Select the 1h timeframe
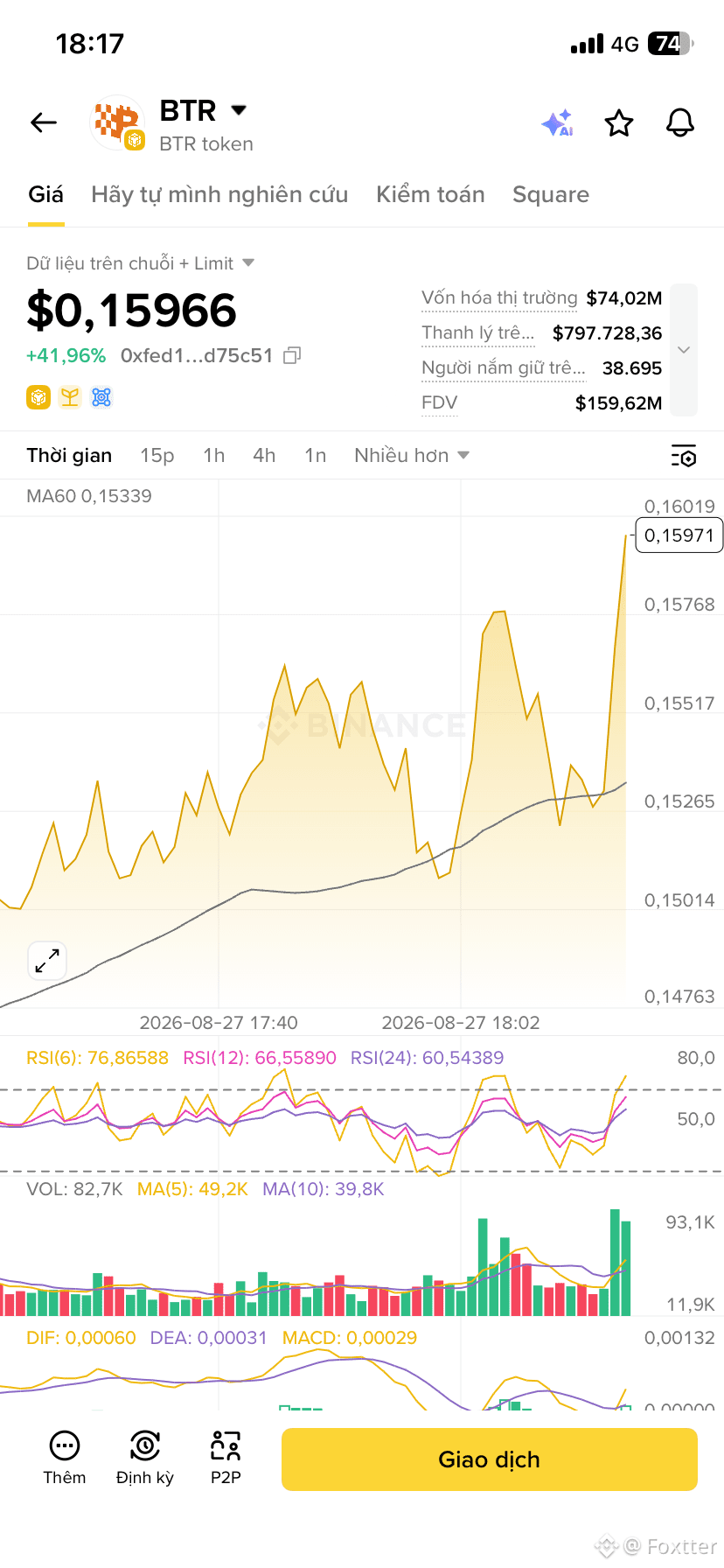The image size is (724, 1568). coord(214,455)
